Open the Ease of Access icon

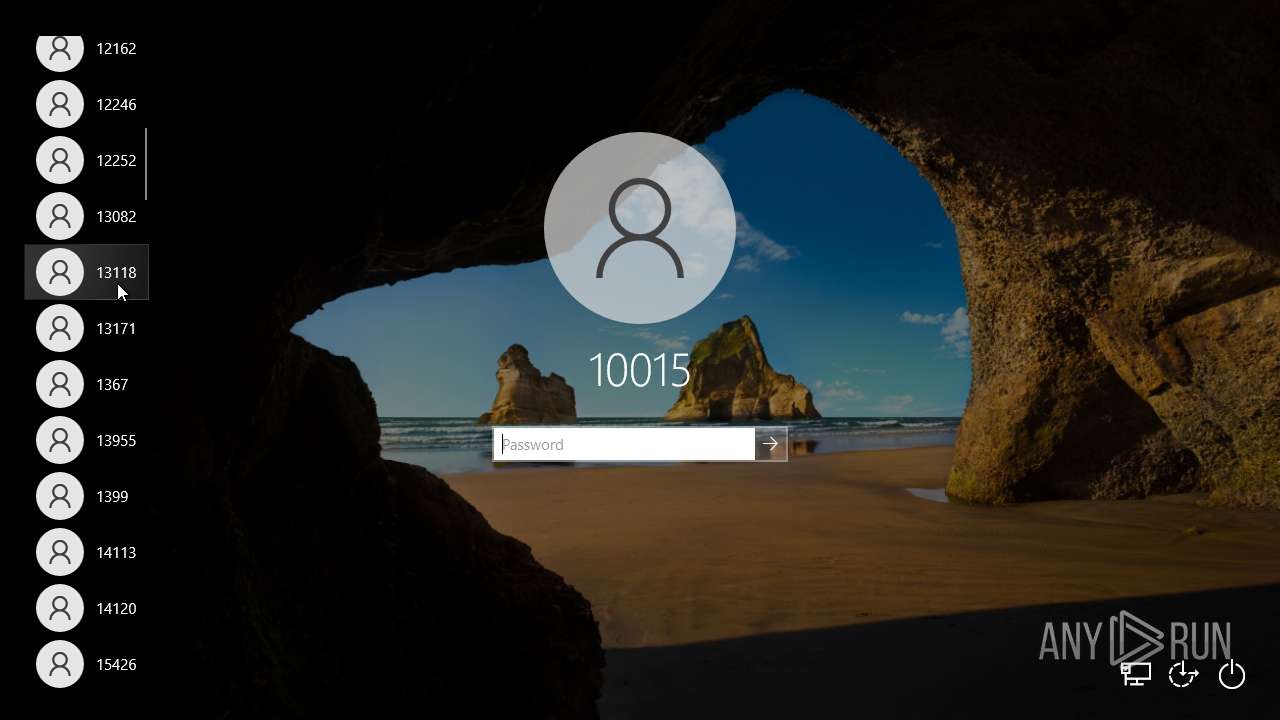tap(1184, 674)
